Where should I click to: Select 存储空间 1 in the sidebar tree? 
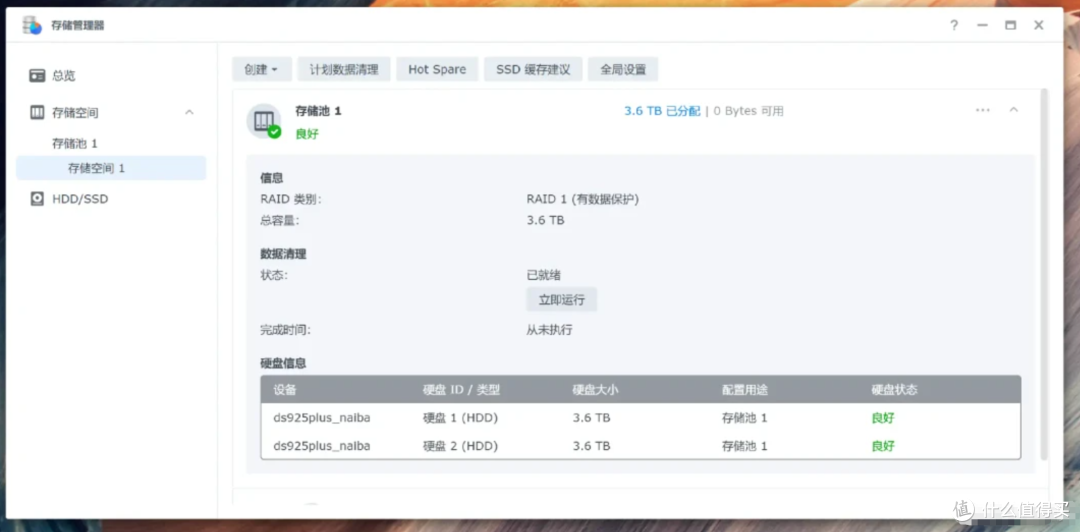point(111,168)
